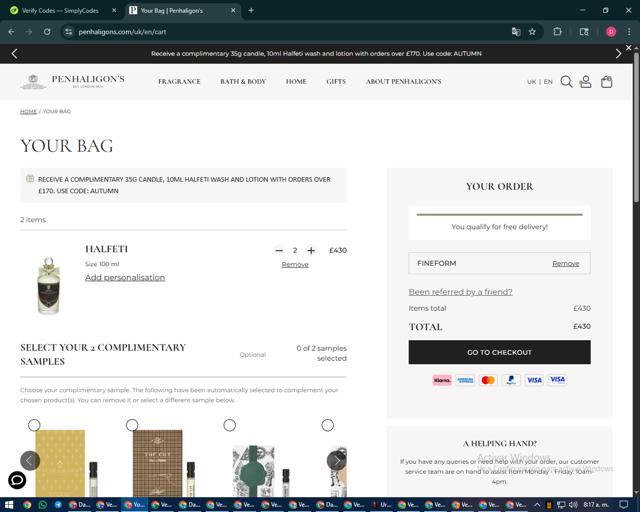Click Been referred by a friend

pos(460,292)
